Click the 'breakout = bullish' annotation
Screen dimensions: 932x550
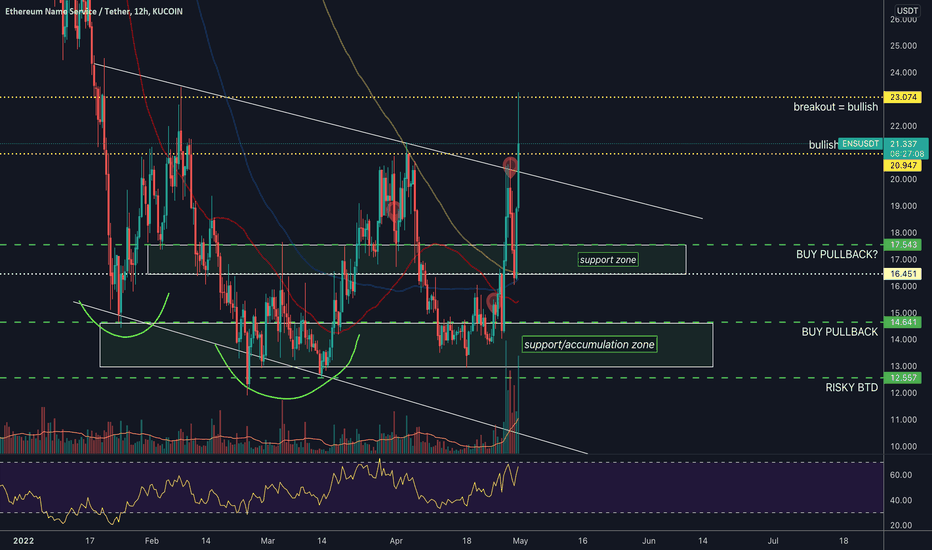tap(835, 107)
